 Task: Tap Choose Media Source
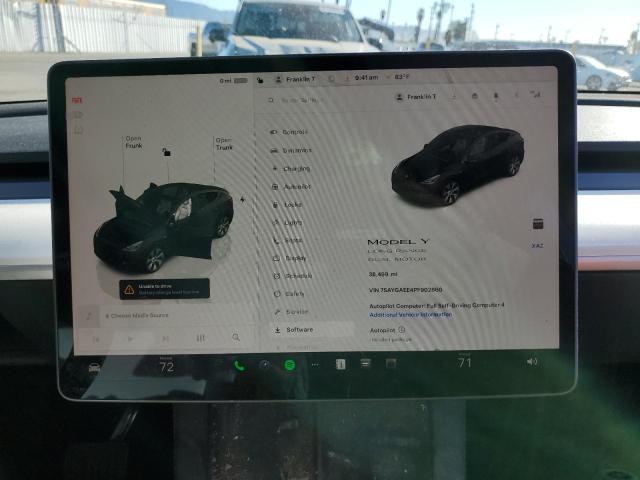[137, 316]
